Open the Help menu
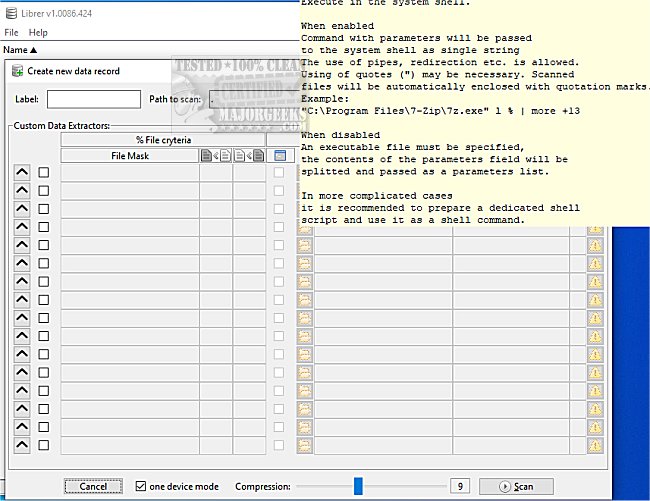Screen dimensions: 650x501 (x=38, y=33)
